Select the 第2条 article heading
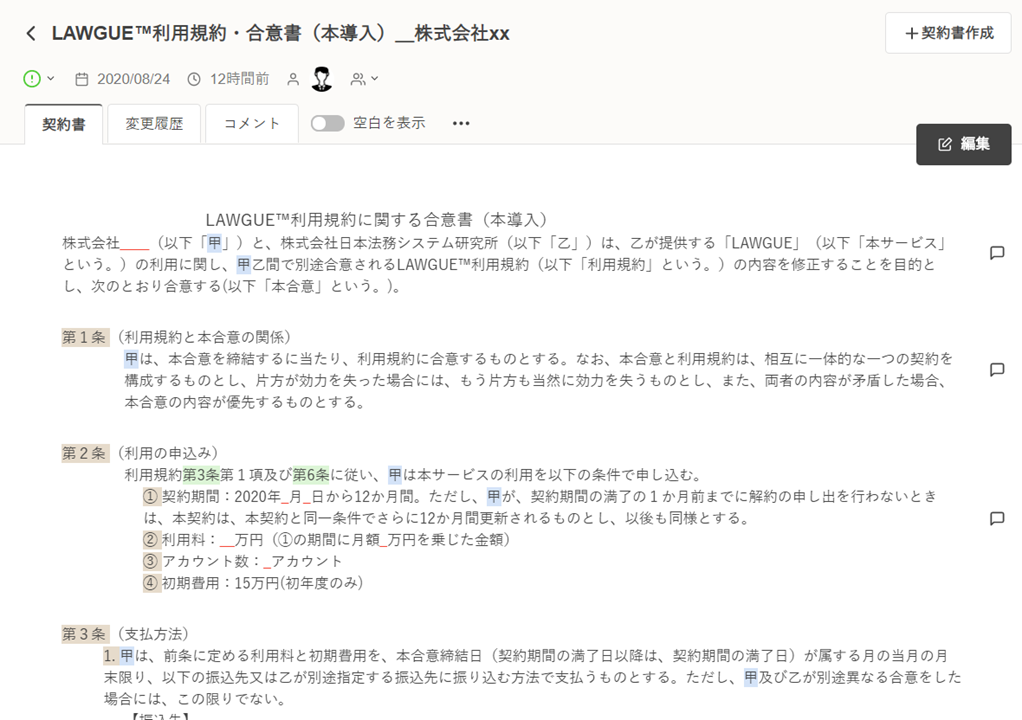 click(84, 453)
